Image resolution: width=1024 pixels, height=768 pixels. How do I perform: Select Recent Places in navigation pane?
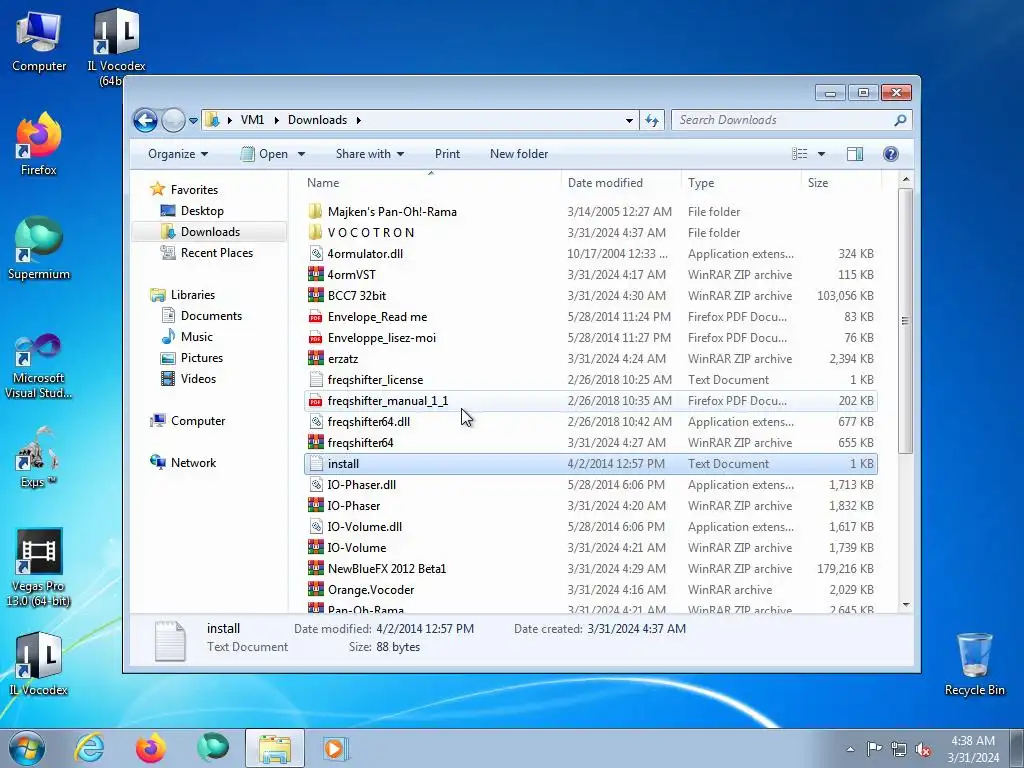coord(216,253)
